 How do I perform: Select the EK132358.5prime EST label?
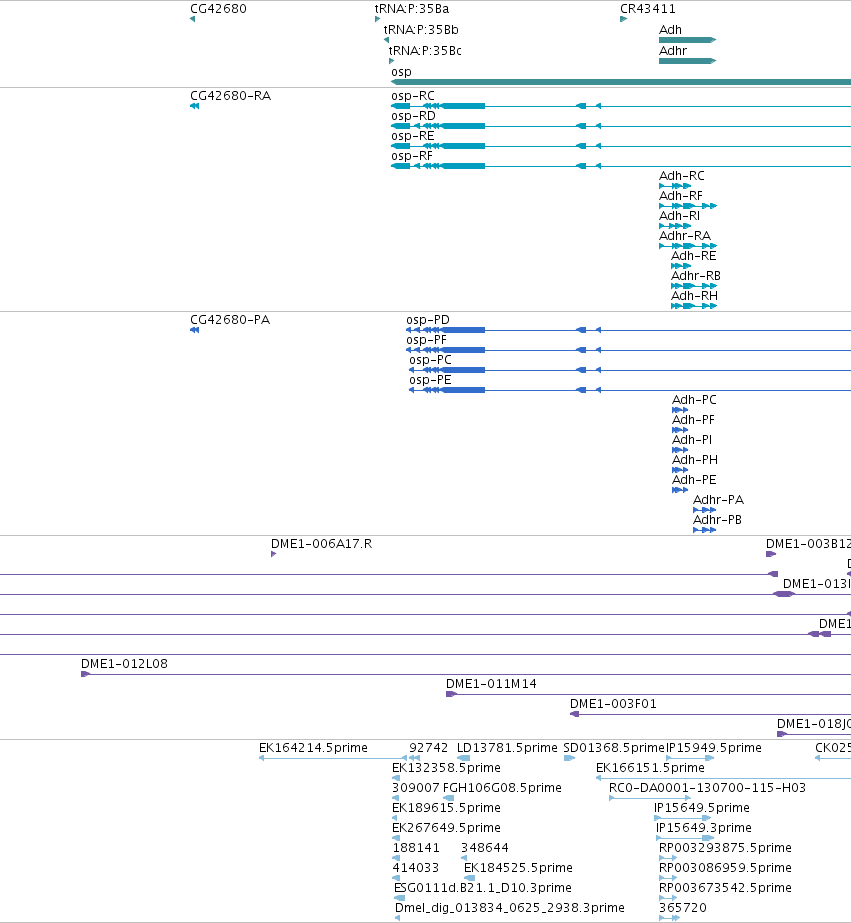[446, 768]
